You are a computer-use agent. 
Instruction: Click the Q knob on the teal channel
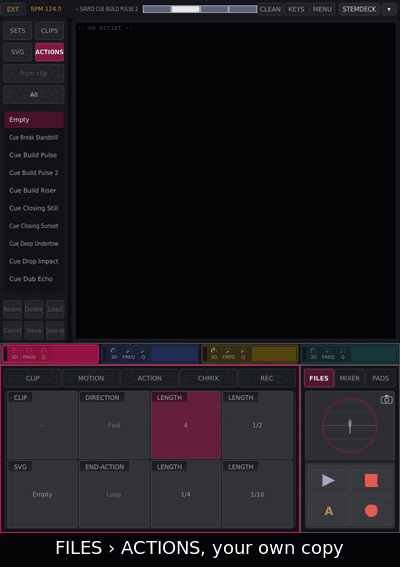click(x=342, y=350)
